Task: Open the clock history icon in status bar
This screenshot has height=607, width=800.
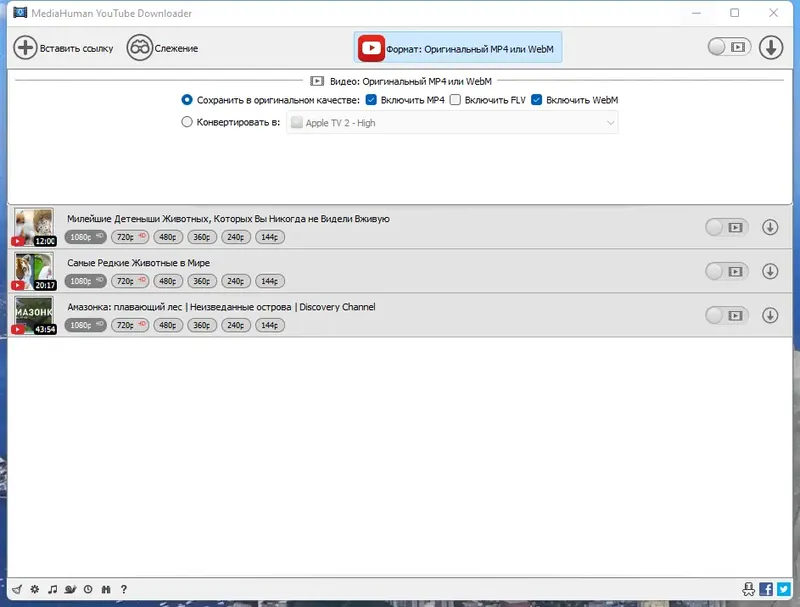Action: click(88, 589)
